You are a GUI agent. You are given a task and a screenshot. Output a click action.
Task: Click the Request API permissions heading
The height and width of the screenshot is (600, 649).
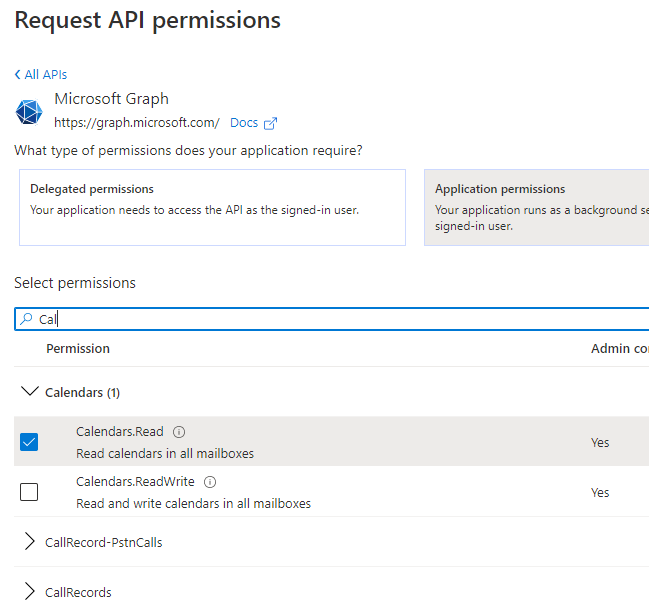tap(148, 21)
